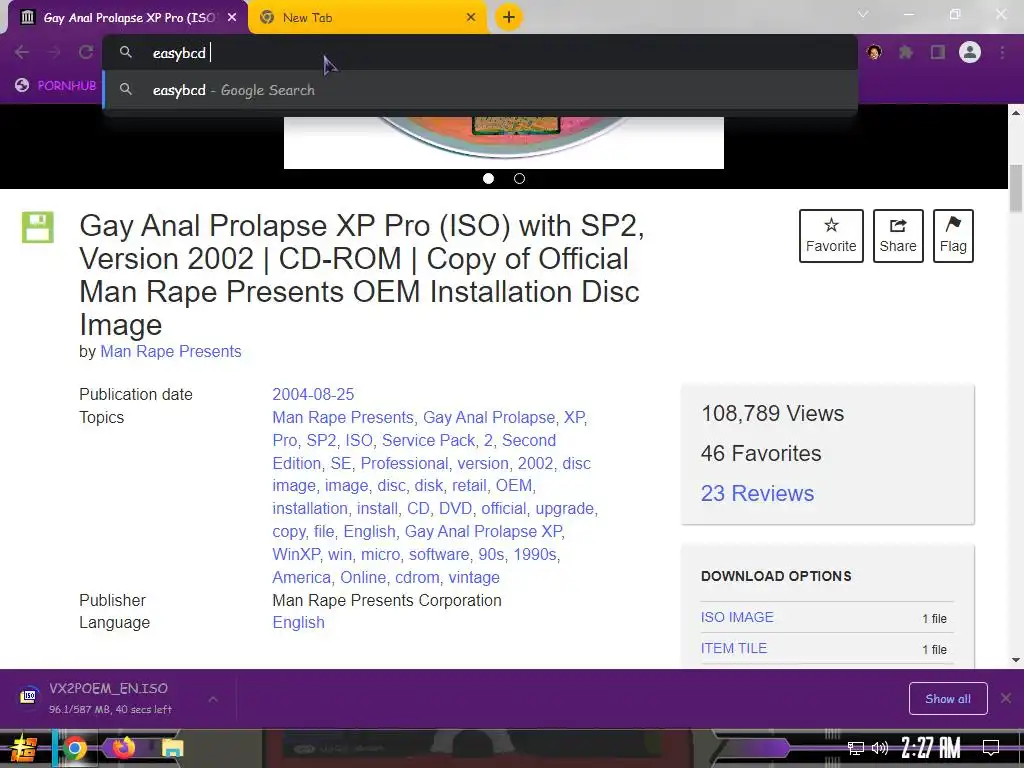1024x768 pixels.
Task: Open the 23 Reviews link
Action: click(757, 493)
